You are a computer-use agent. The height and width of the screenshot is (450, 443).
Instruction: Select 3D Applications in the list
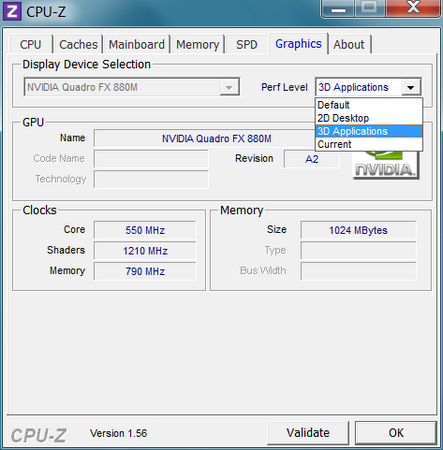369,131
